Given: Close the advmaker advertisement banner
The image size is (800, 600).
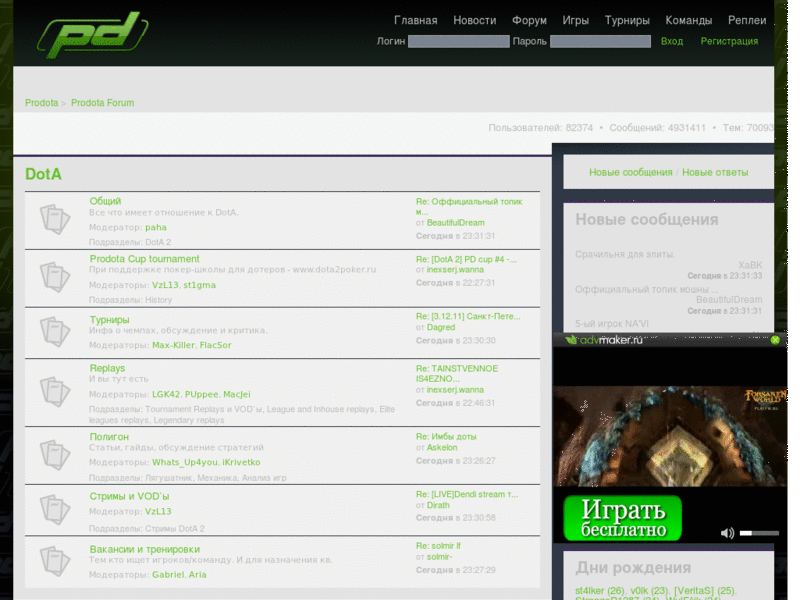Looking at the screenshot, I should tap(775, 340).
